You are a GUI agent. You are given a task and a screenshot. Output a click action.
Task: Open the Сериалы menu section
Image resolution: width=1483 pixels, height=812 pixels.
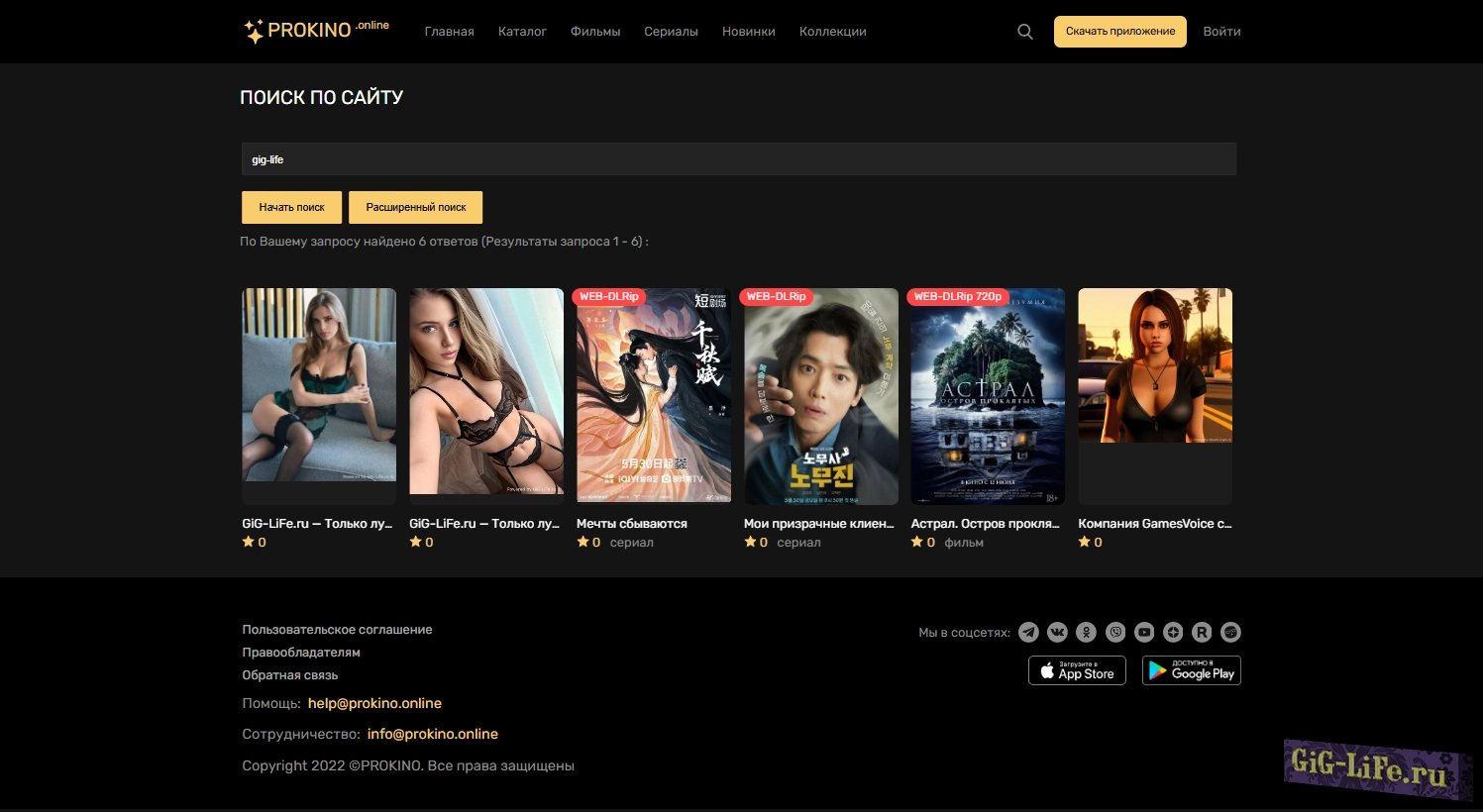(671, 32)
